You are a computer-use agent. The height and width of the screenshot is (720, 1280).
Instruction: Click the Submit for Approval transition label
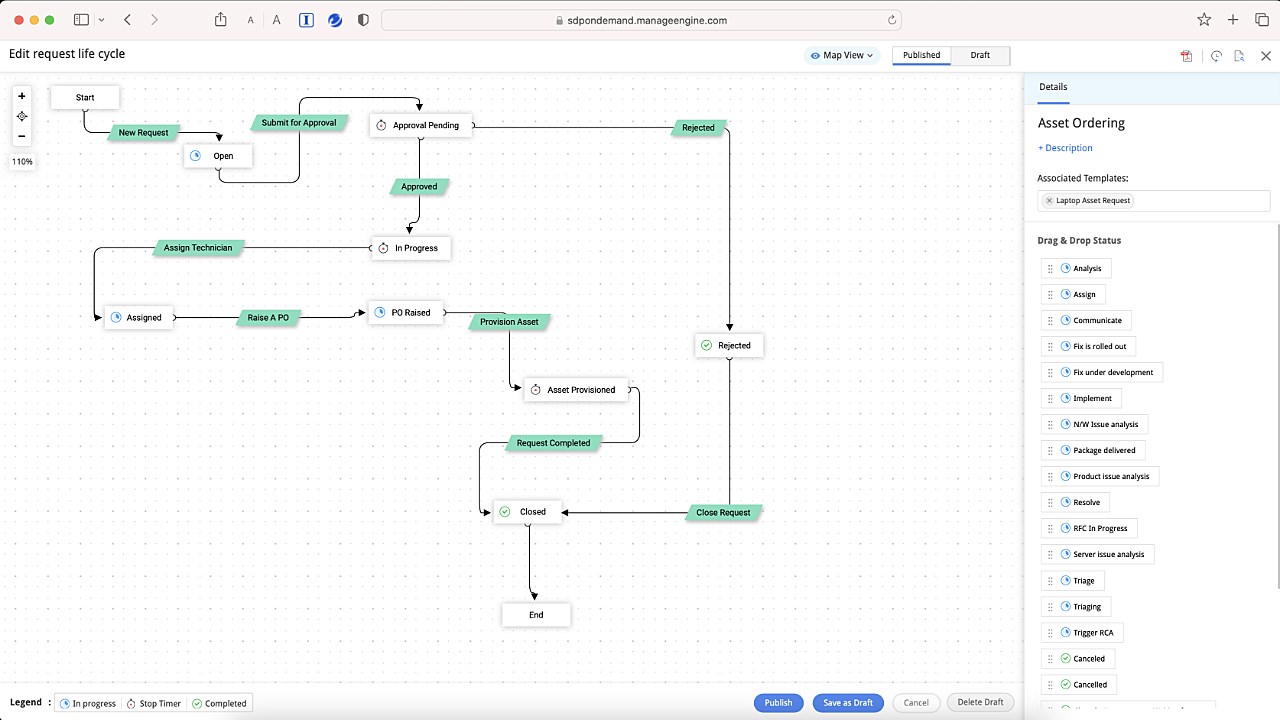(299, 123)
